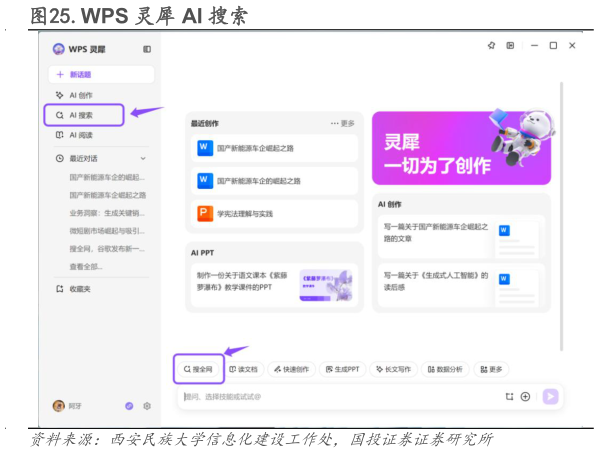Screen dimensions: 599x453
Task: Click the 灵犀 一切为了创作 banner
Action: [461, 148]
